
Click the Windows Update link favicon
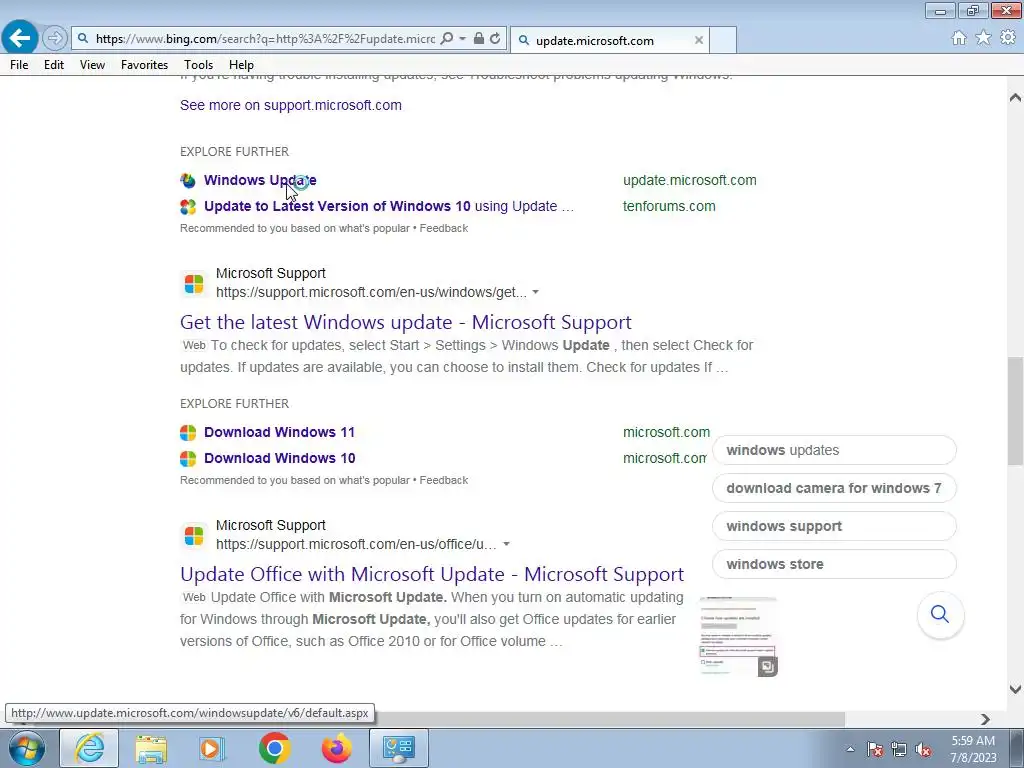point(188,181)
